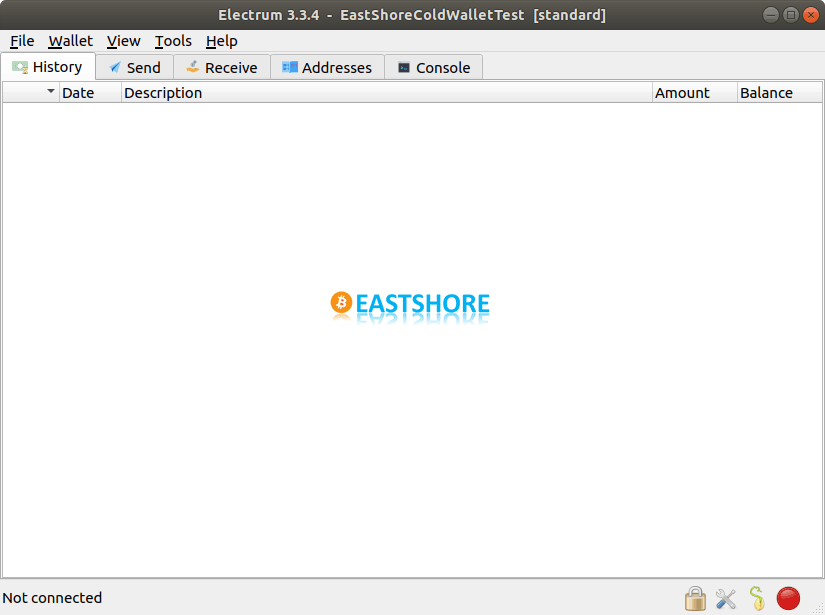Open preferences via the tools icon

[726, 599]
